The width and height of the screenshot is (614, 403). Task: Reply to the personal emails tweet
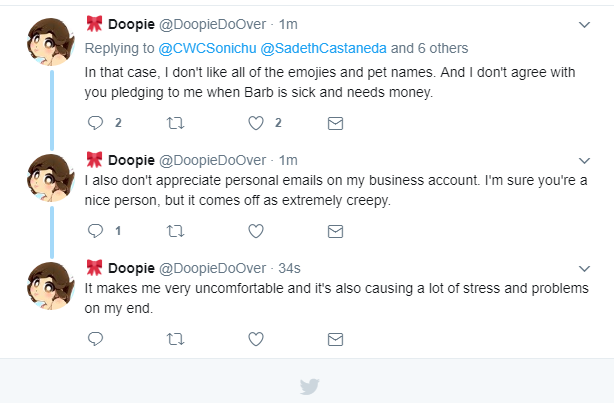pyautogui.click(x=95, y=231)
